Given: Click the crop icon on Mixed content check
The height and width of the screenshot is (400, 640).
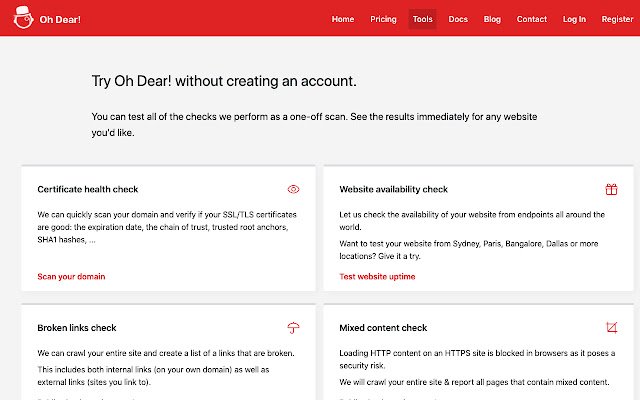Looking at the screenshot, I should pos(611,327).
